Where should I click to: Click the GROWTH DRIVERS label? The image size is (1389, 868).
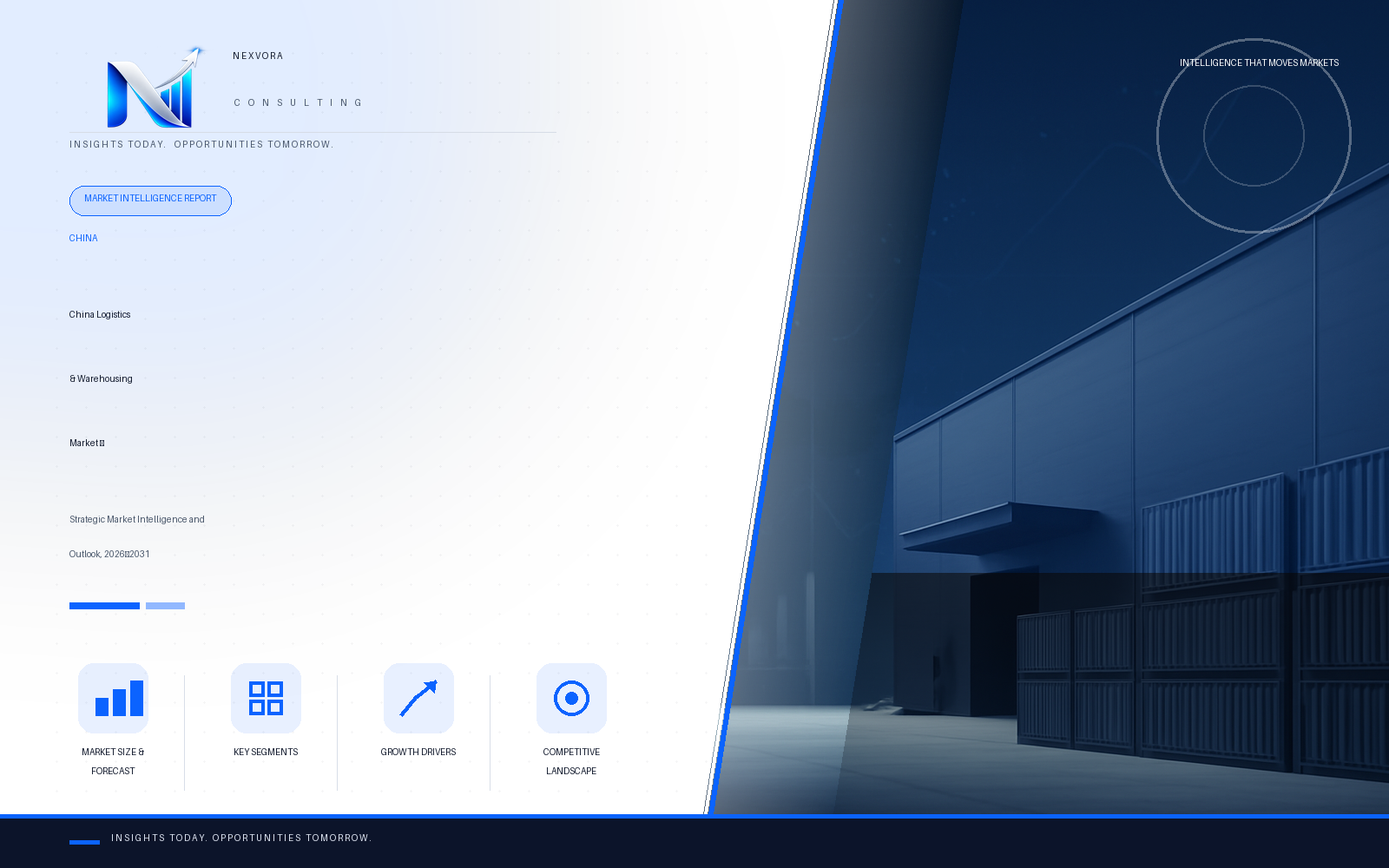tap(418, 752)
